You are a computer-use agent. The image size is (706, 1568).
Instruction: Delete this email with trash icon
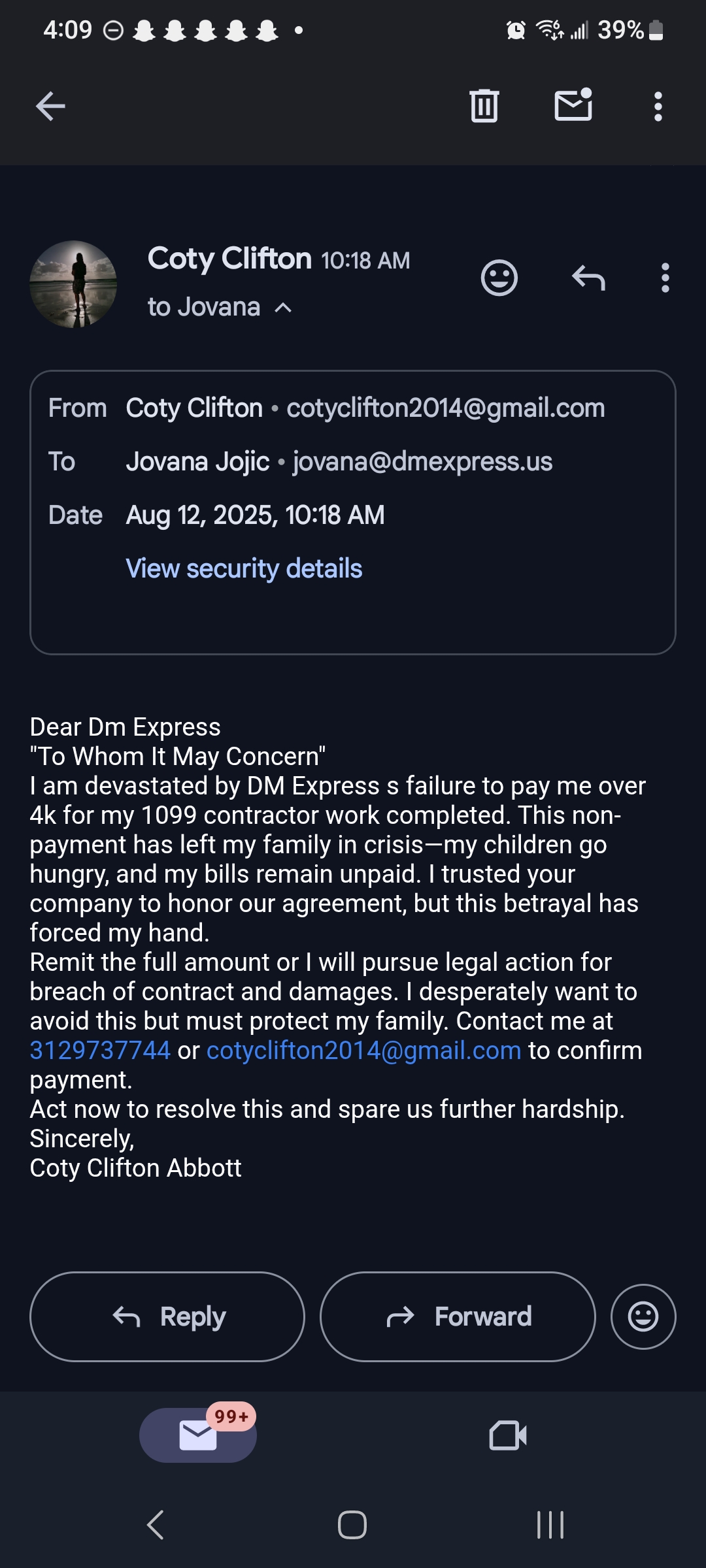(484, 106)
